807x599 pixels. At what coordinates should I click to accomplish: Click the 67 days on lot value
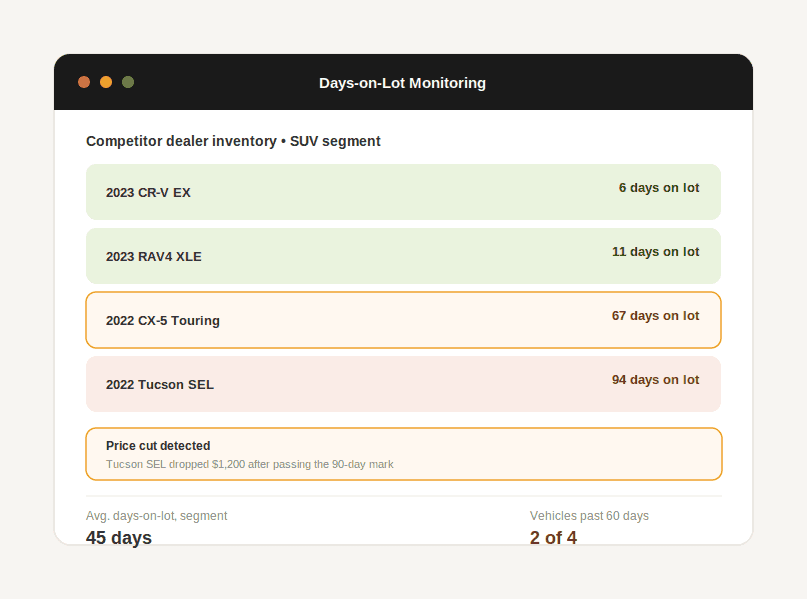(x=655, y=315)
